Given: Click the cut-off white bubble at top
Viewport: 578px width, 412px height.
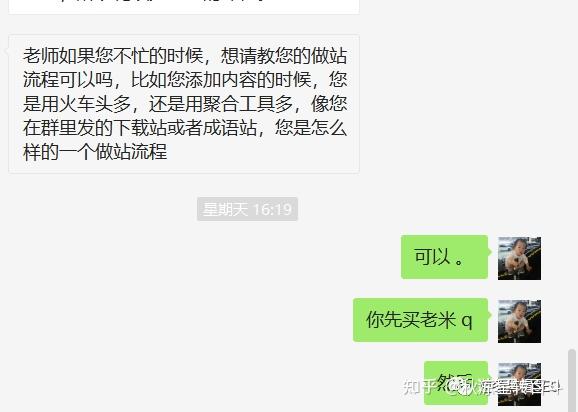Looking at the screenshot, I should [184, 7].
